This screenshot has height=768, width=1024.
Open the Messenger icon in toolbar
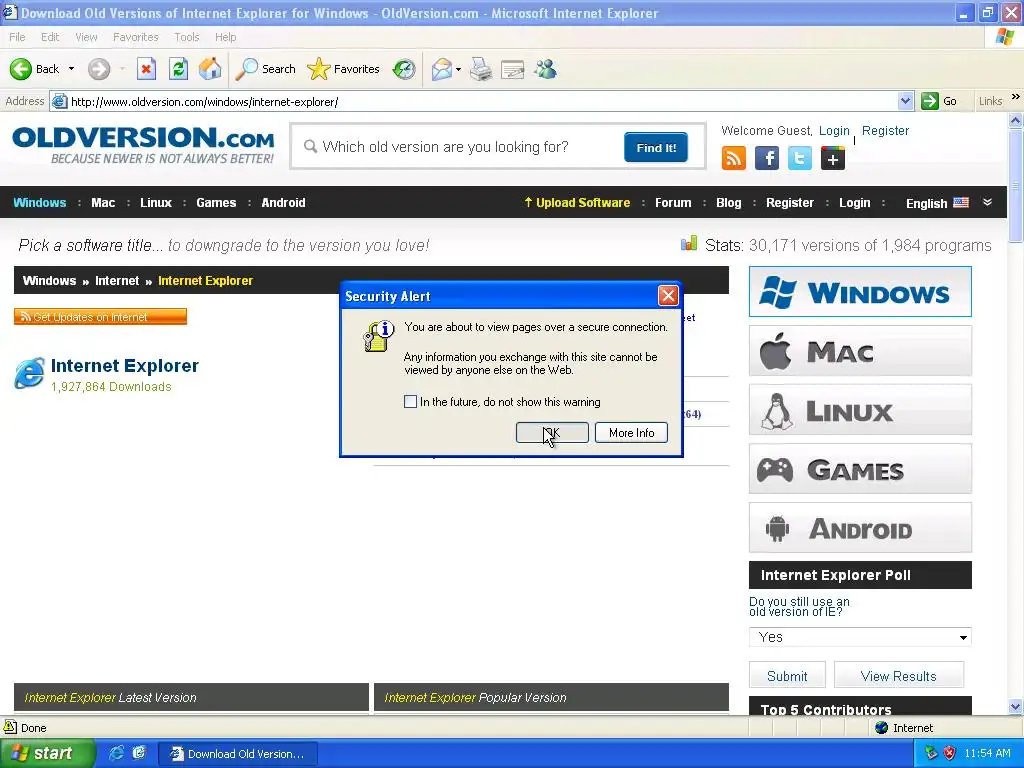[x=545, y=69]
